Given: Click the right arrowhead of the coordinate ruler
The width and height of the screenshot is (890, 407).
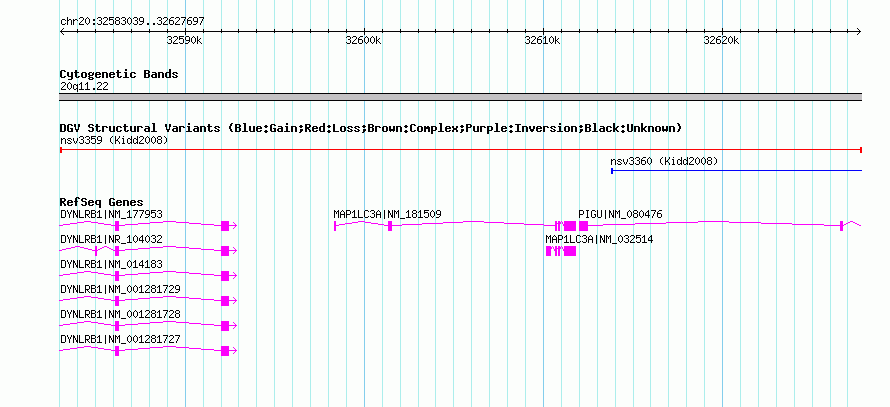Looking at the screenshot, I should (x=859, y=31).
